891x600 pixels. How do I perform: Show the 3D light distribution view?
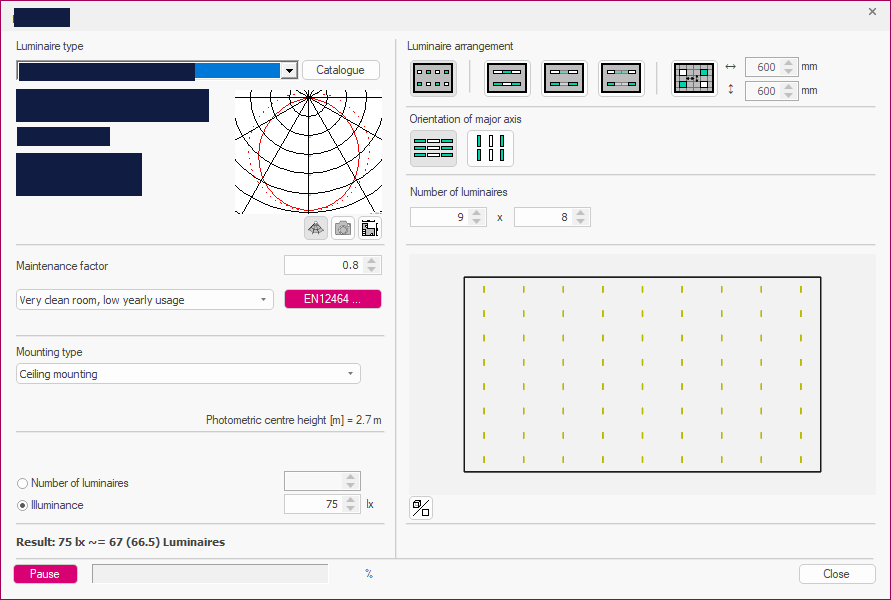click(316, 228)
